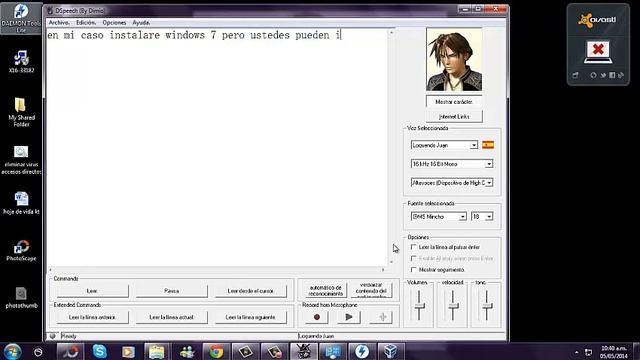Screen dimensions: 640x360
Task: Click the play recorded audio button
Action: pyautogui.click(x=349, y=317)
